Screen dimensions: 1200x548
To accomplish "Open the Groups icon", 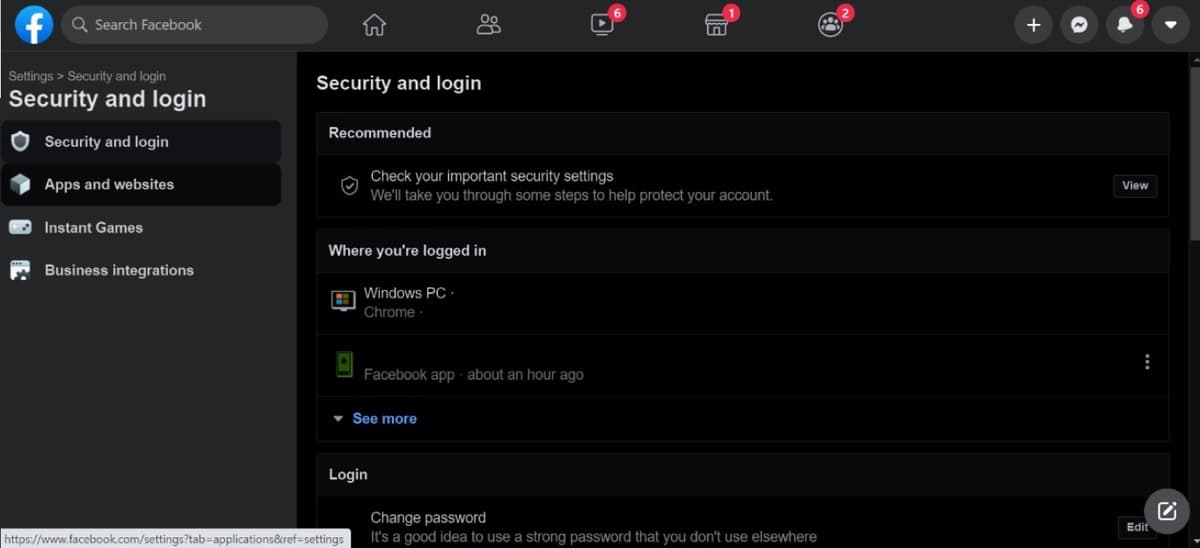I will click(x=830, y=25).
